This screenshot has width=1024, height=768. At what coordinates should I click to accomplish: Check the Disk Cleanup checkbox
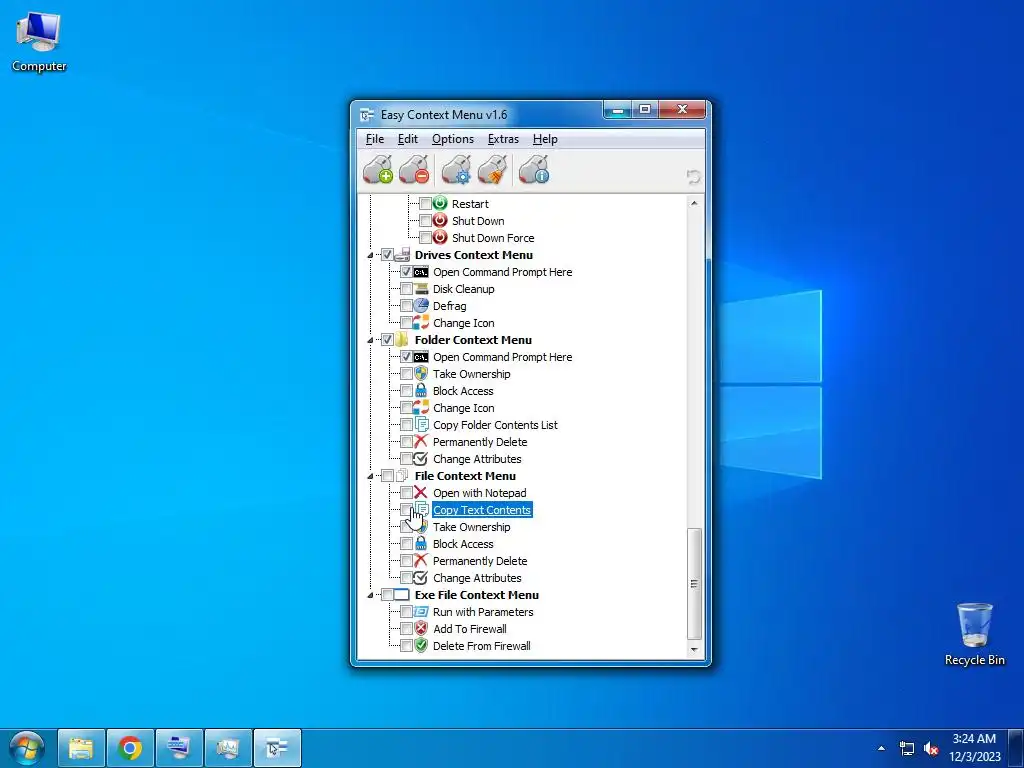[x=406, y=289]
